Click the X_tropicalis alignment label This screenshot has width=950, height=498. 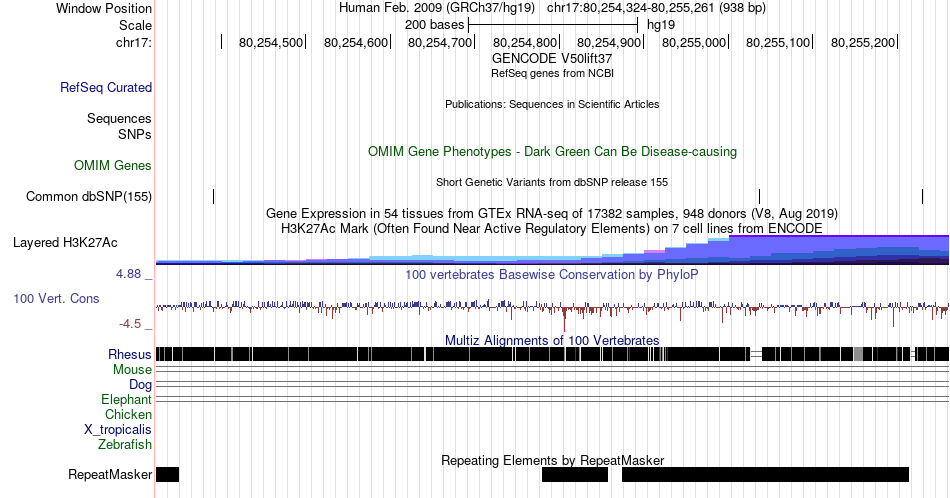(x=118, y=430)
